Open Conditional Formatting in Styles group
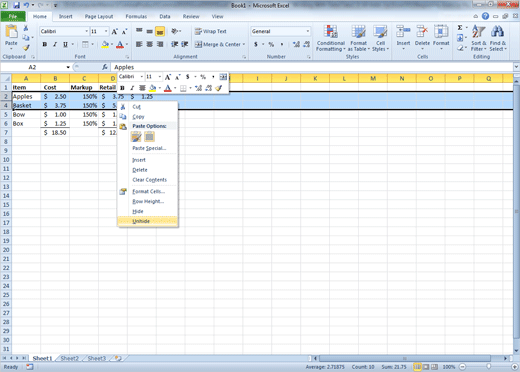 tap(331, 38)
